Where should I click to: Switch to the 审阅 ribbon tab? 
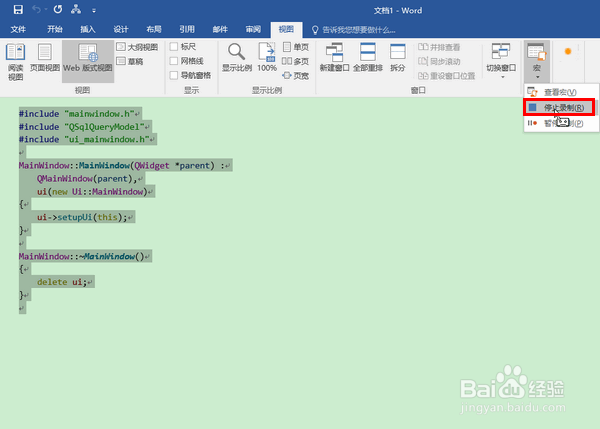[x=253, y=29]
